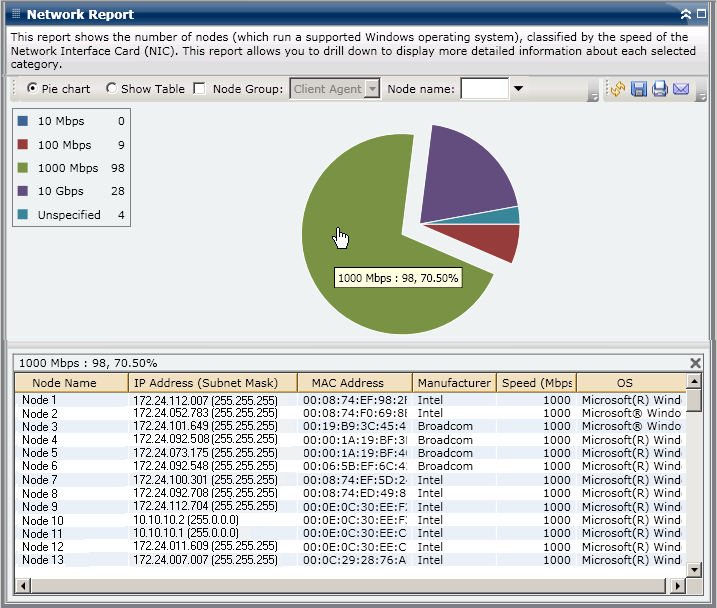Enable the Node Group checkbox
Screen dimensions: 717x608
[199, 89]
